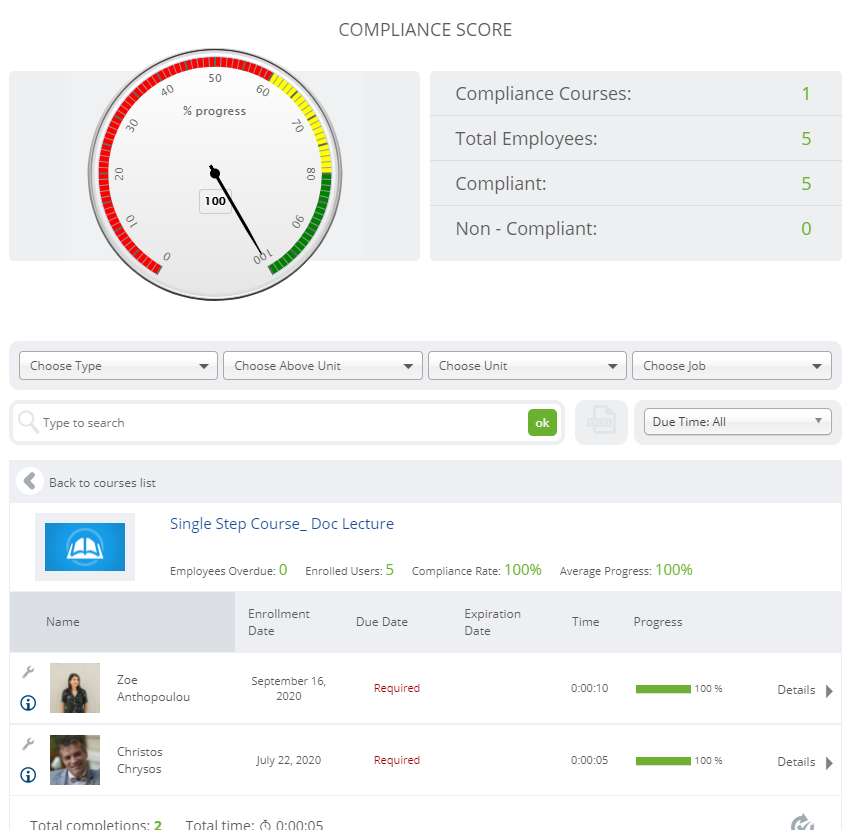Click Zoe Anthopoulou's profile photo
The height and width of the screenshot is (830, 853).
tap(75, 688)
